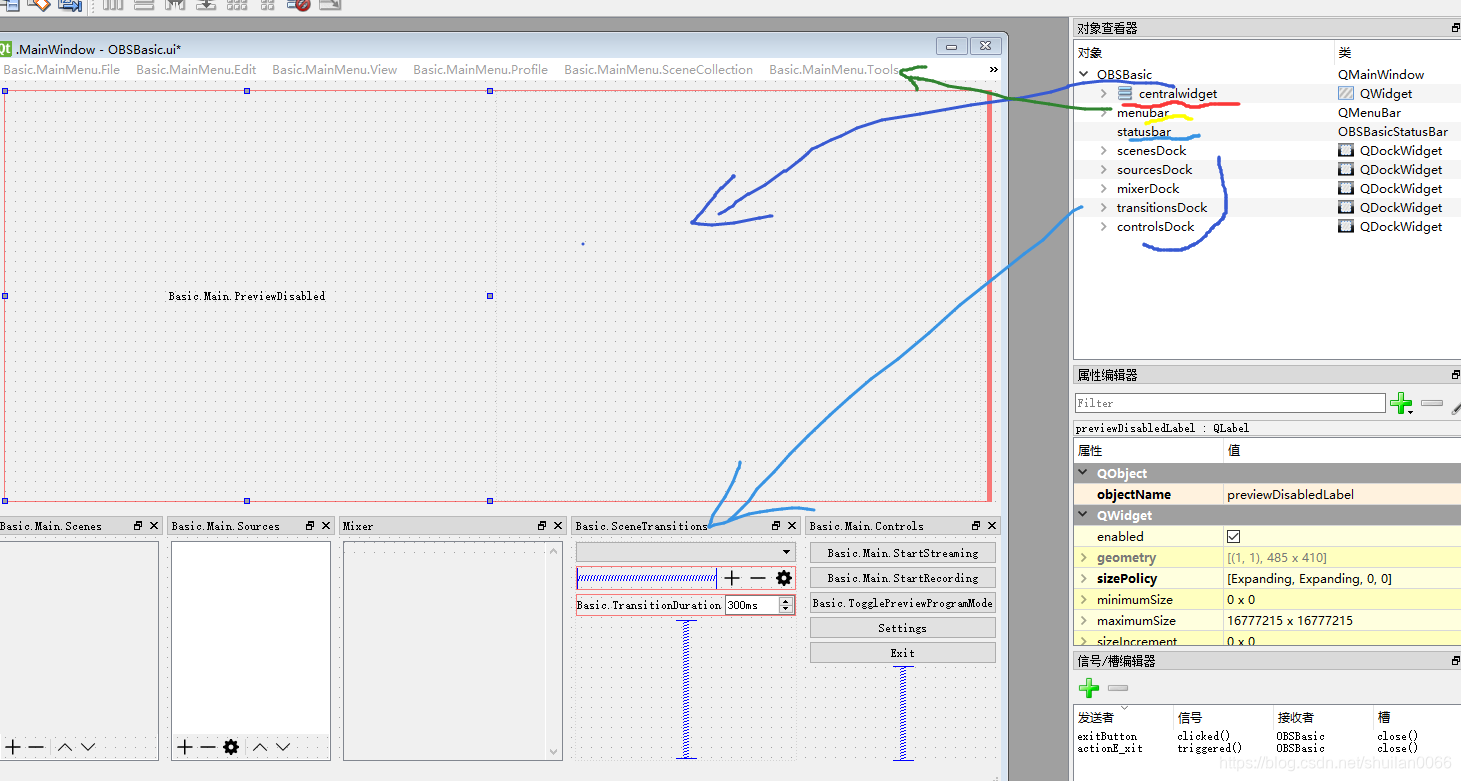Screen dimensions: 1461x781
Task: Remove a source with the Sources dock minus icon
Action: tap(207, 747)
